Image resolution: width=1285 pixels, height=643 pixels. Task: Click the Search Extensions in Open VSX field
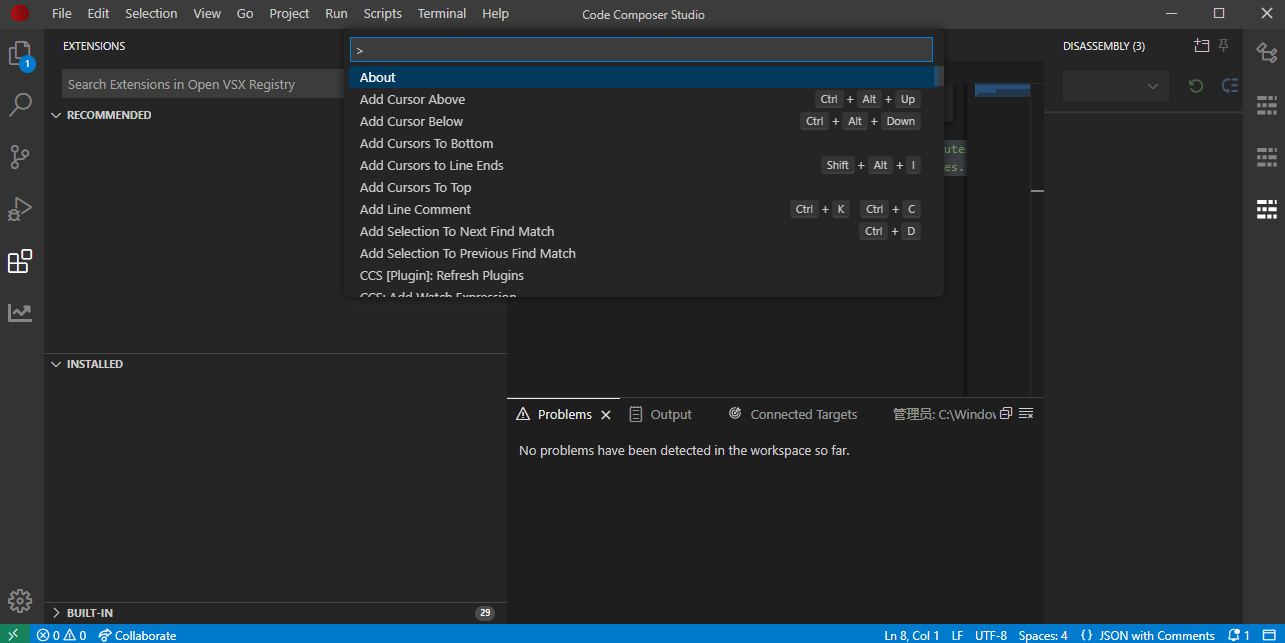click(202, 84)
